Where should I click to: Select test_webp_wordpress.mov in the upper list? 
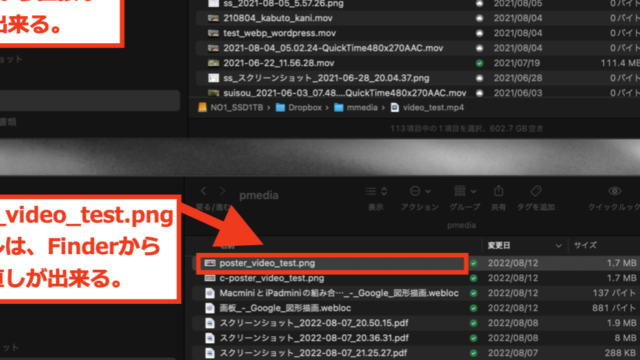[280, 33]
